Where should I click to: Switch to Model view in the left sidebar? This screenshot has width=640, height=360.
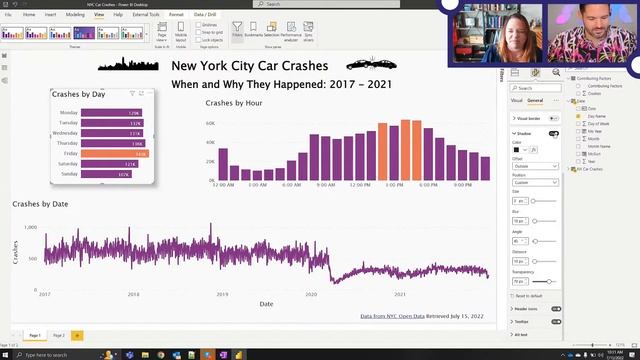click(4, 80)
